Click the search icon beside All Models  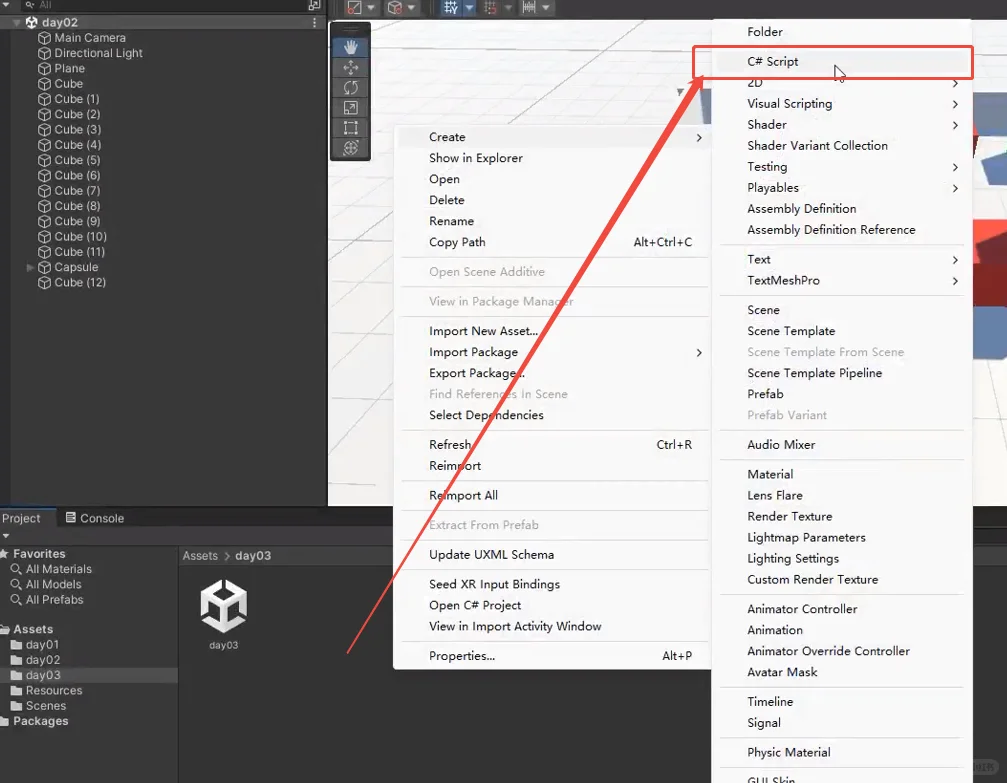(16, 585)
